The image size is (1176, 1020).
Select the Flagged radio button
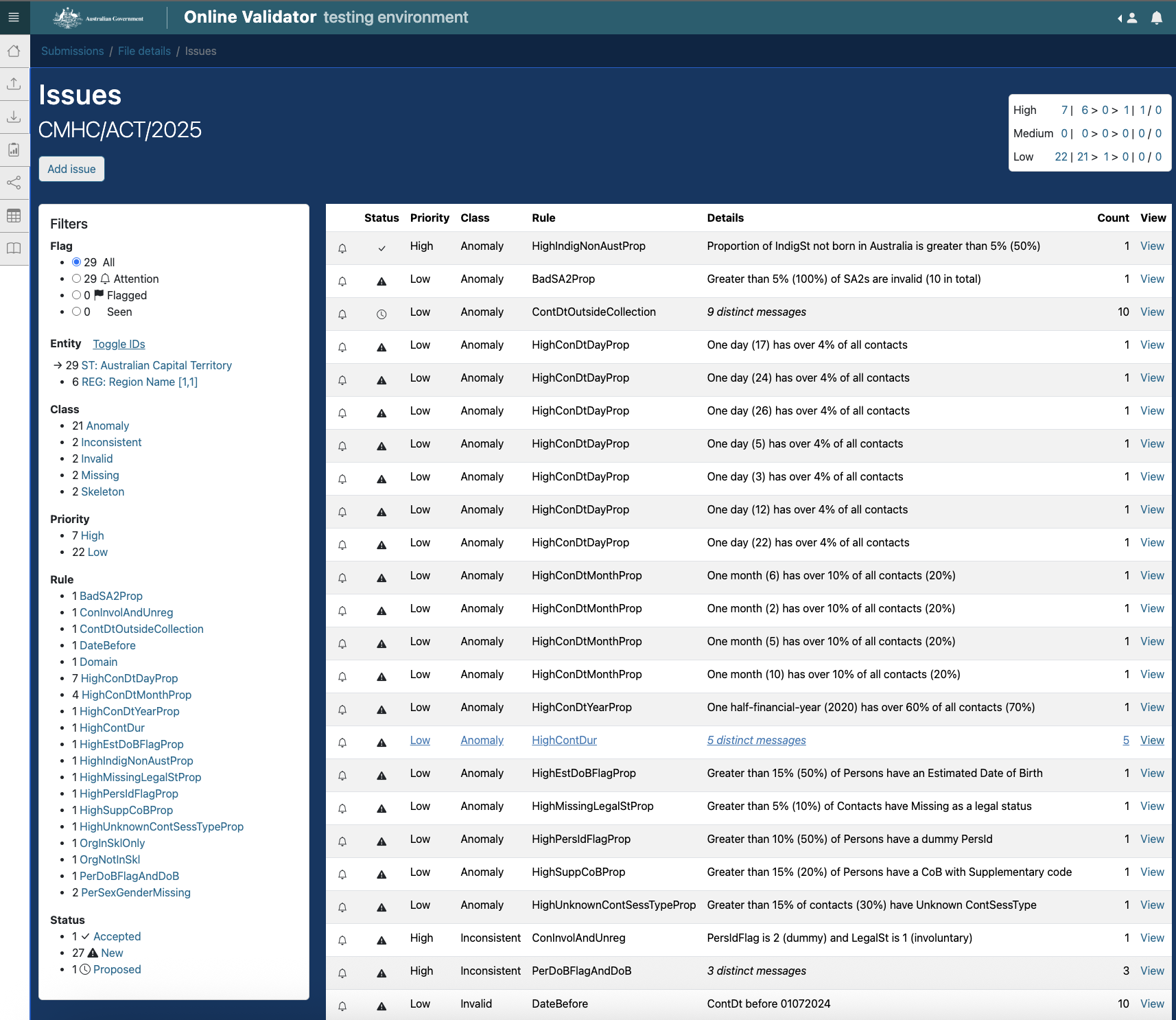click(x=77, y=295)
